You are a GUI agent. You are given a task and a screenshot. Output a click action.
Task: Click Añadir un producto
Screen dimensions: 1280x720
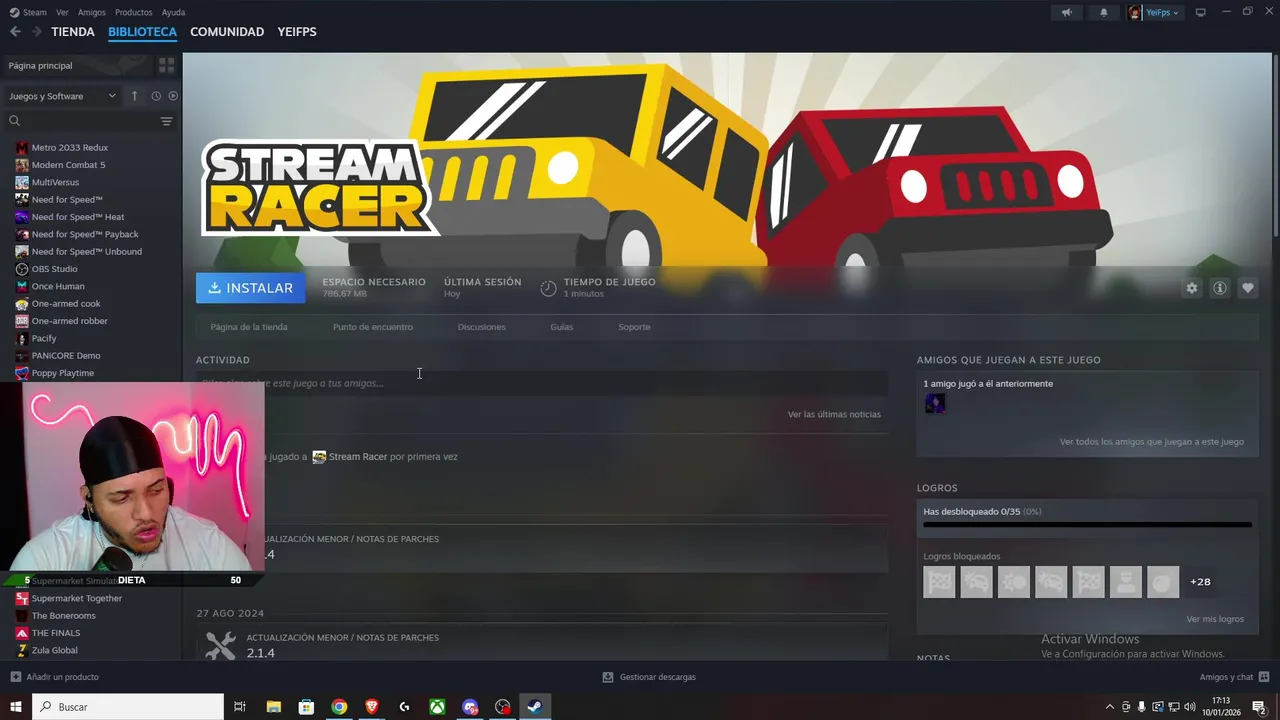pos(55,677)
